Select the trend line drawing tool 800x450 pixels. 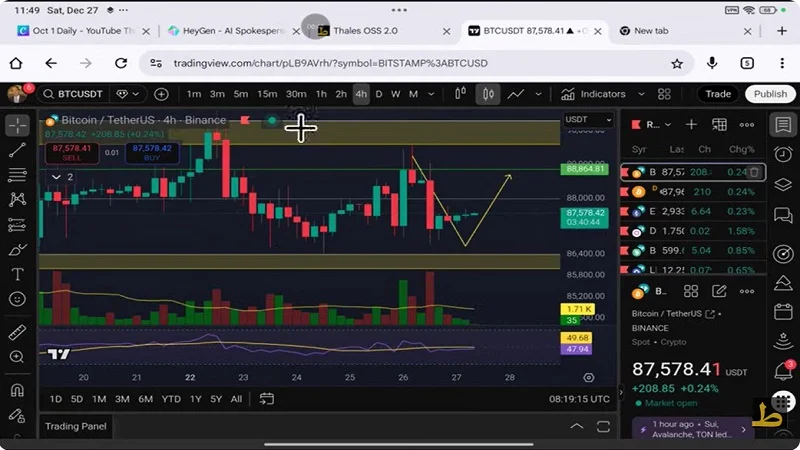(x=17, y=150)
